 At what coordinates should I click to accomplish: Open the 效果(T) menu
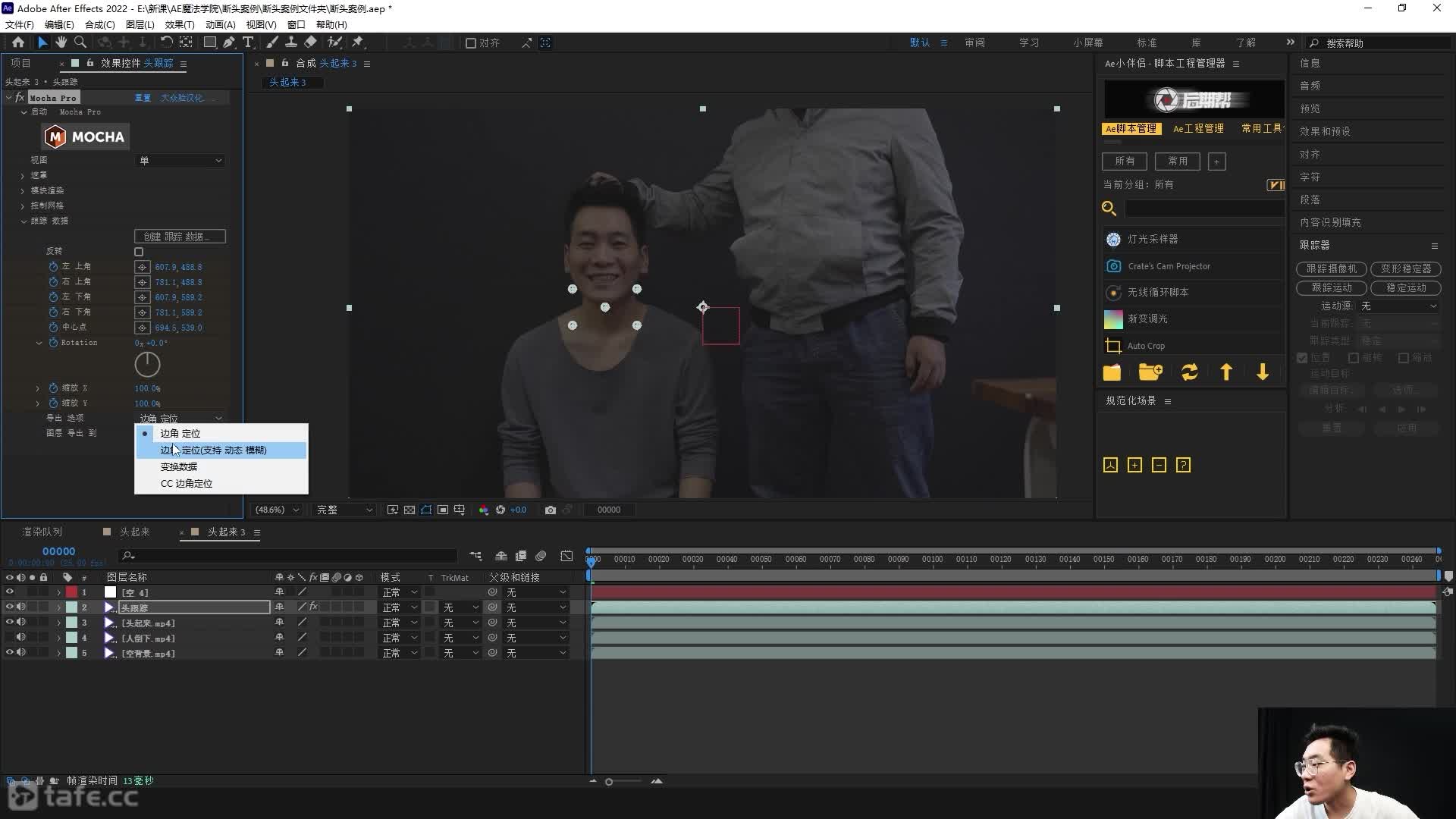point(180,24)
